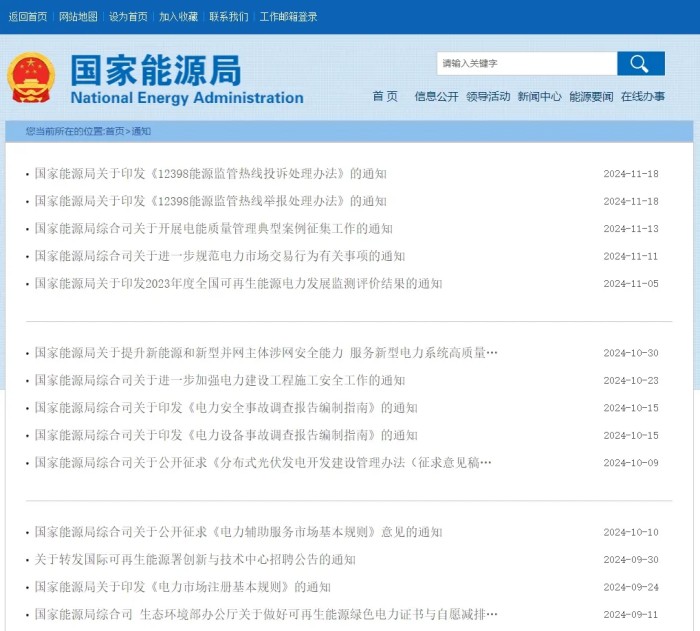The image size is (700, 631).
Task: Click the national emblem logo
Action: point(31,79)
